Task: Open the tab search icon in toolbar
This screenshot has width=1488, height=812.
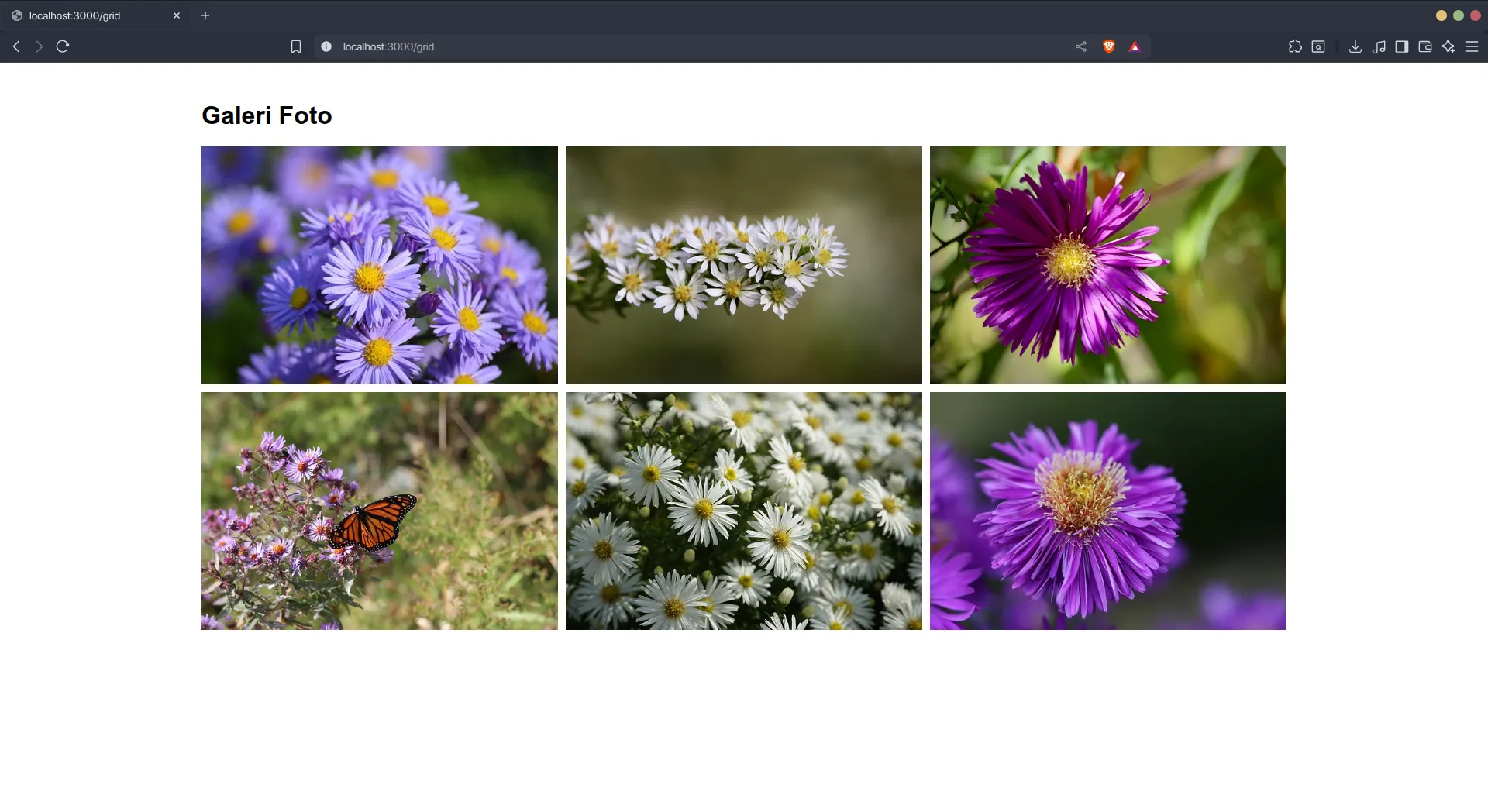Action: (1318, 46)
